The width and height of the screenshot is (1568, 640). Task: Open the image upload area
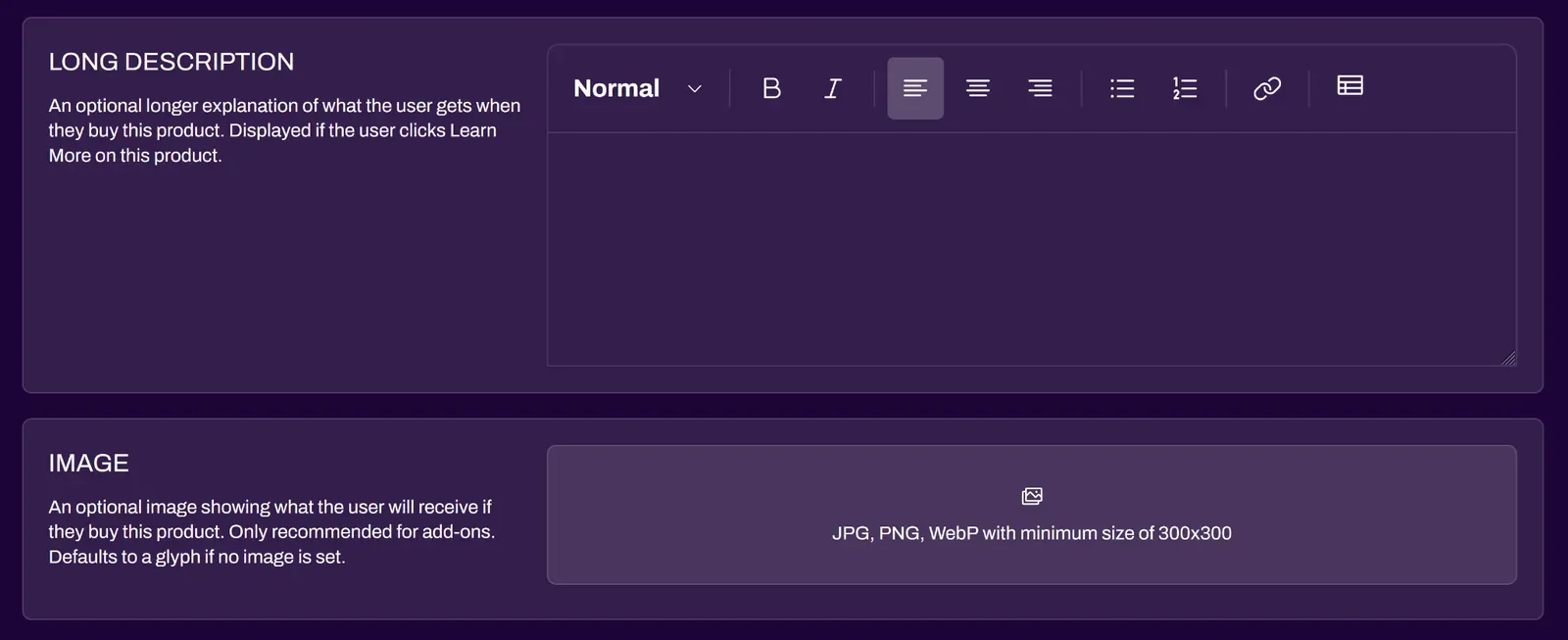click(x=1031, y=515)
